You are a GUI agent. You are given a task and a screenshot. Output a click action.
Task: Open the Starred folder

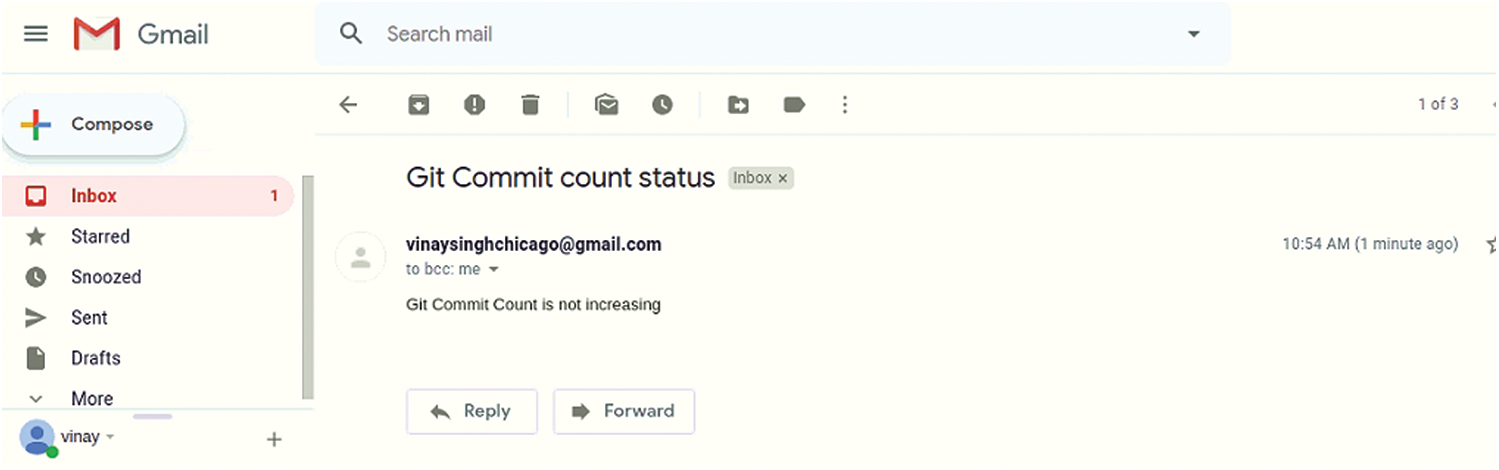pyautogui.click(x=100, y=237)
